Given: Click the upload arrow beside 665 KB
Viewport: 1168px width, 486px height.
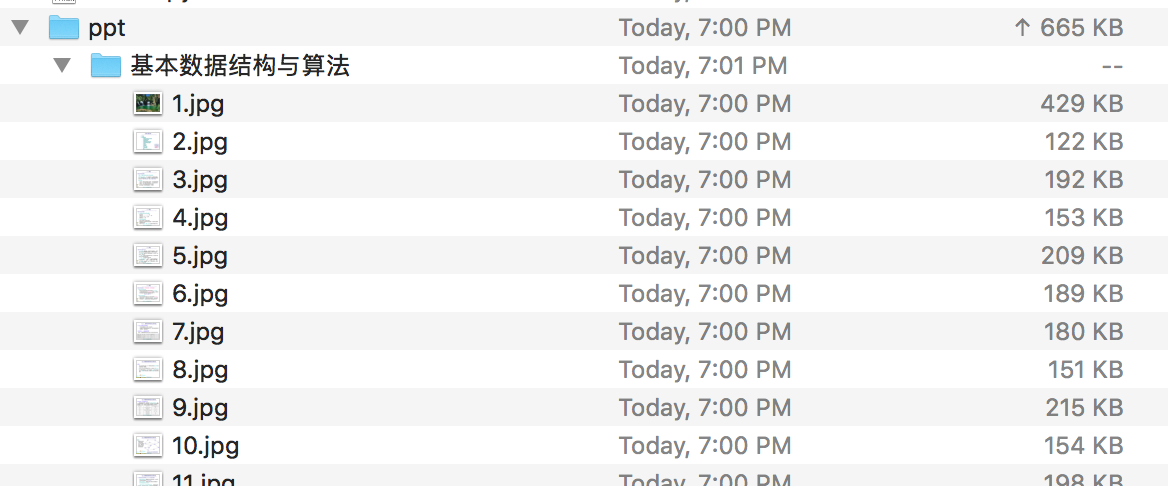Looking at the screenshot, I should pos(1021,28).
